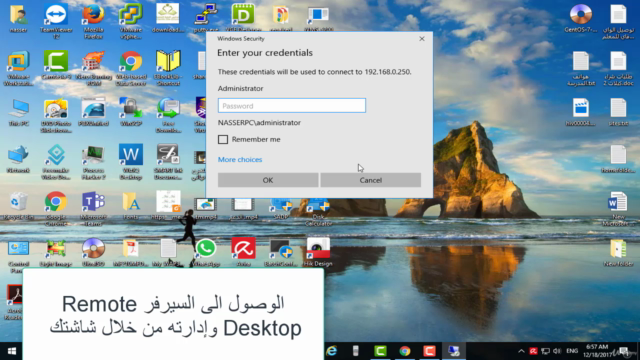This screenshot has height=360, width=640.
Task: Open the WinSCP padlock shortcut
Action: coord(131,112)
